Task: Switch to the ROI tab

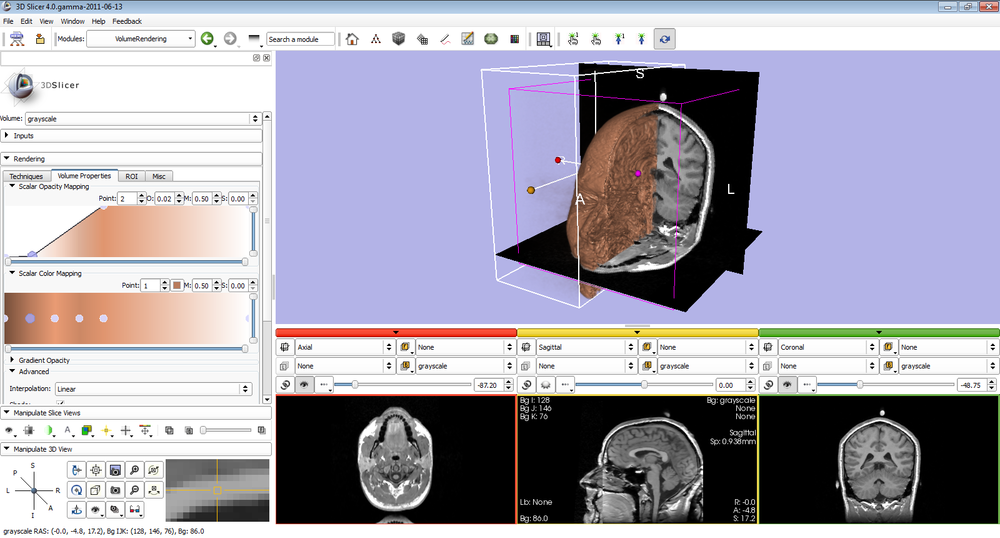Action: click(131, 176)
